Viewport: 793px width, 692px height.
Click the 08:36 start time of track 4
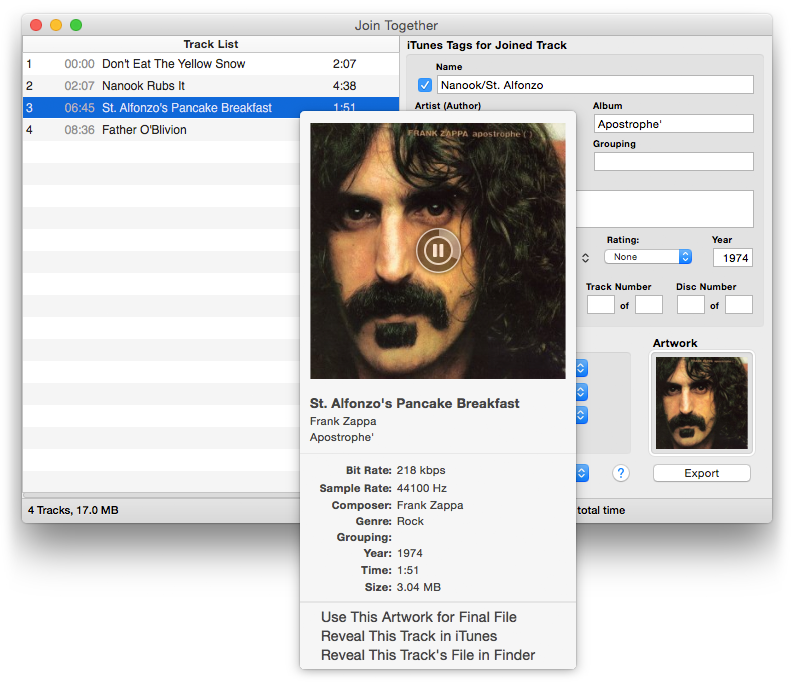(x=79, y=130)
